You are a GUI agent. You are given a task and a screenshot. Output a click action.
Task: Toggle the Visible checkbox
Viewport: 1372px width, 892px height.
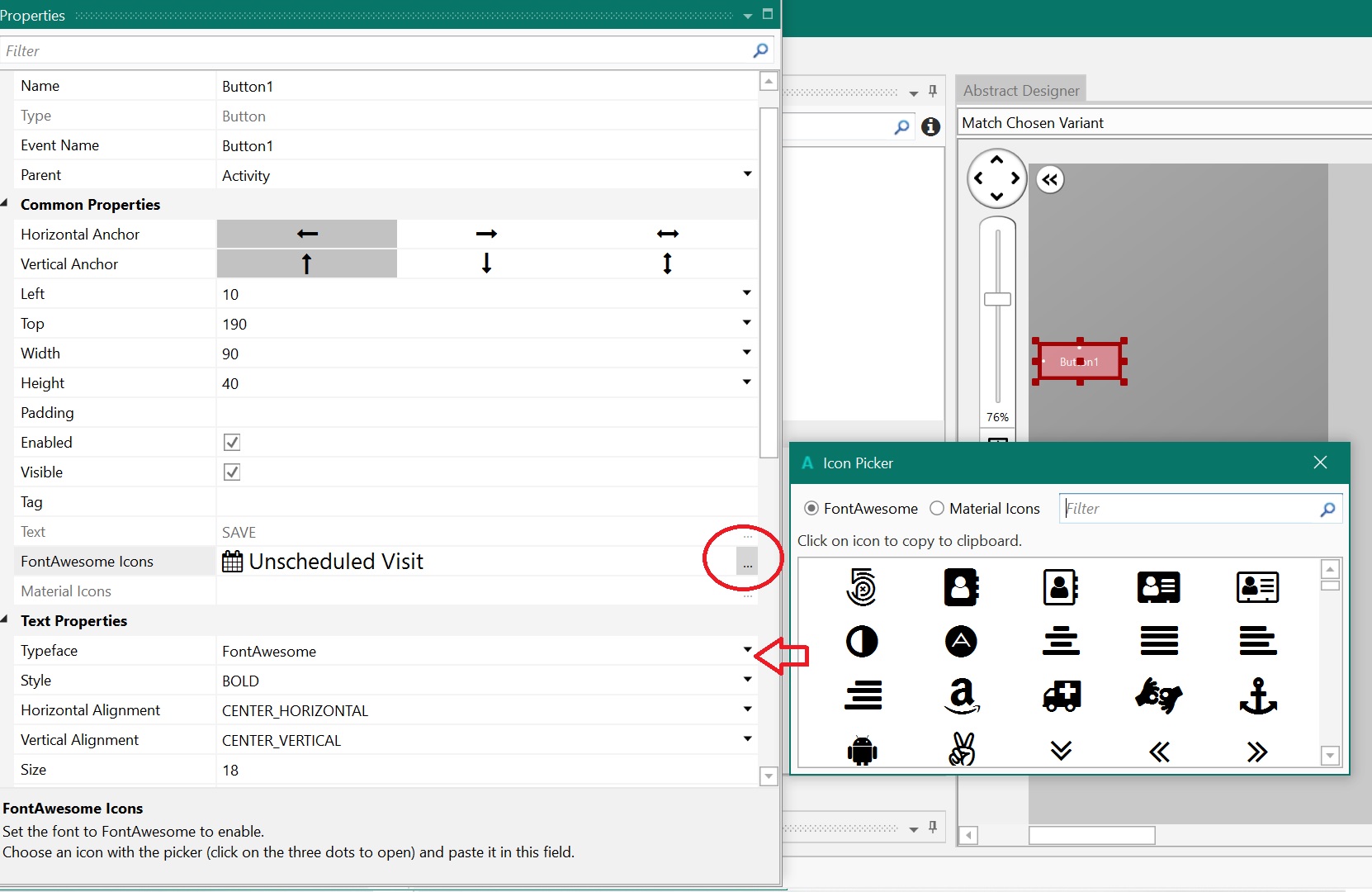coord(232,472)
